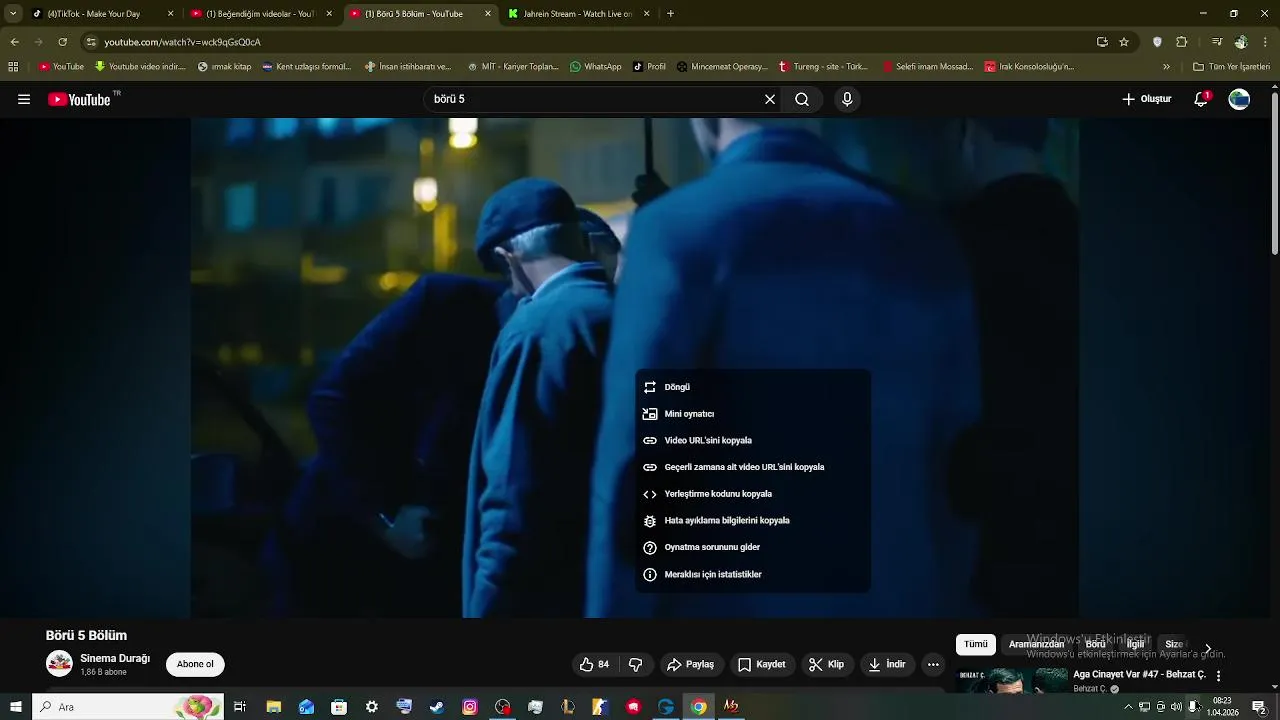The width and height of the screenshot is (1280, 720).
Task: Like the video with thumbs up (84)
Action: [594, 664]
